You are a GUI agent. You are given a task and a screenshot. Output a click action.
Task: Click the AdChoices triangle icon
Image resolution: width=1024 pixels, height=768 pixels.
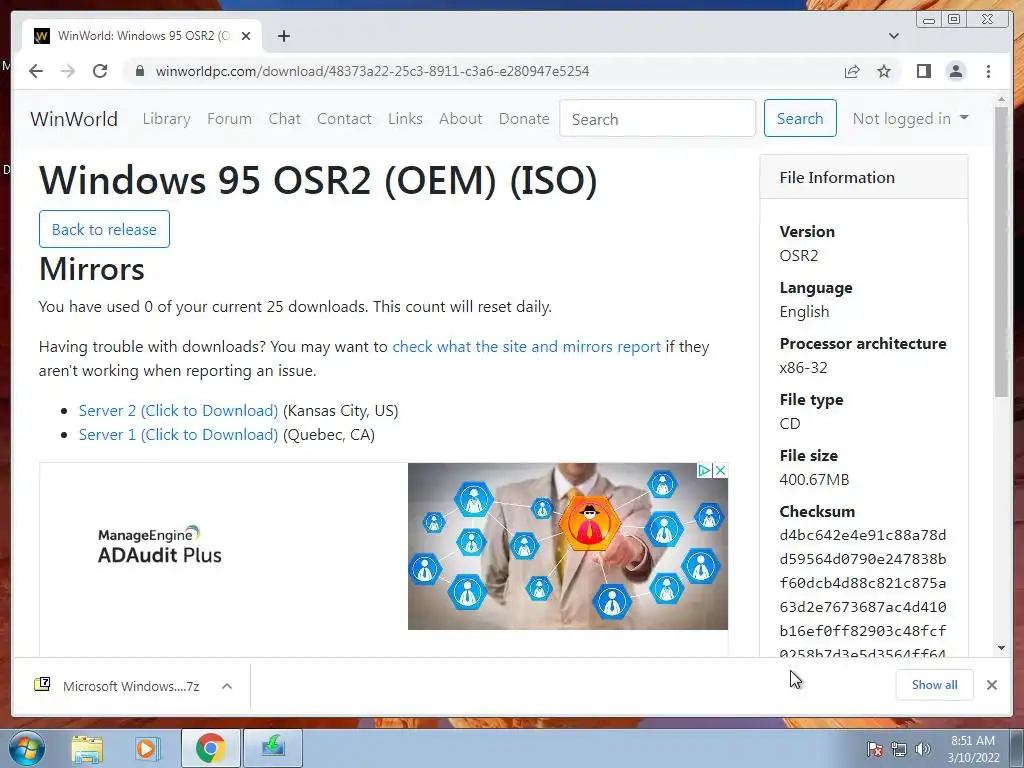pos(704,470)
